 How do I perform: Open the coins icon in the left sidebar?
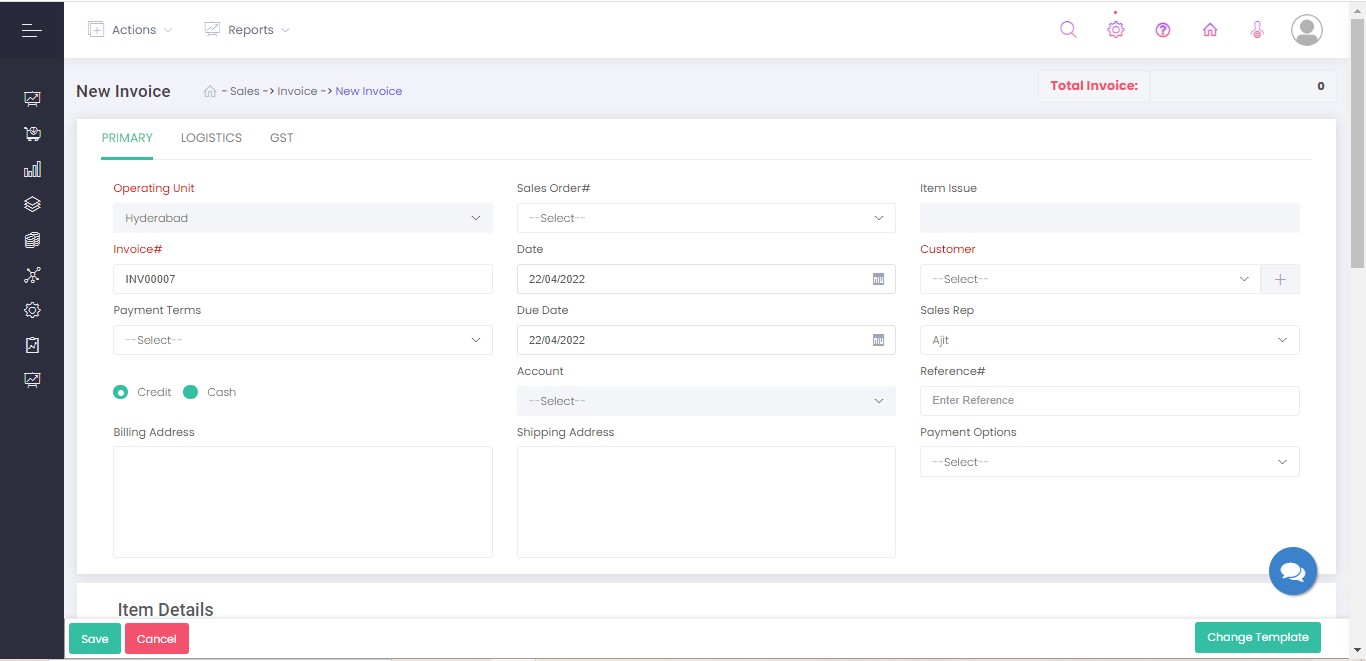[x=31, y=240]
